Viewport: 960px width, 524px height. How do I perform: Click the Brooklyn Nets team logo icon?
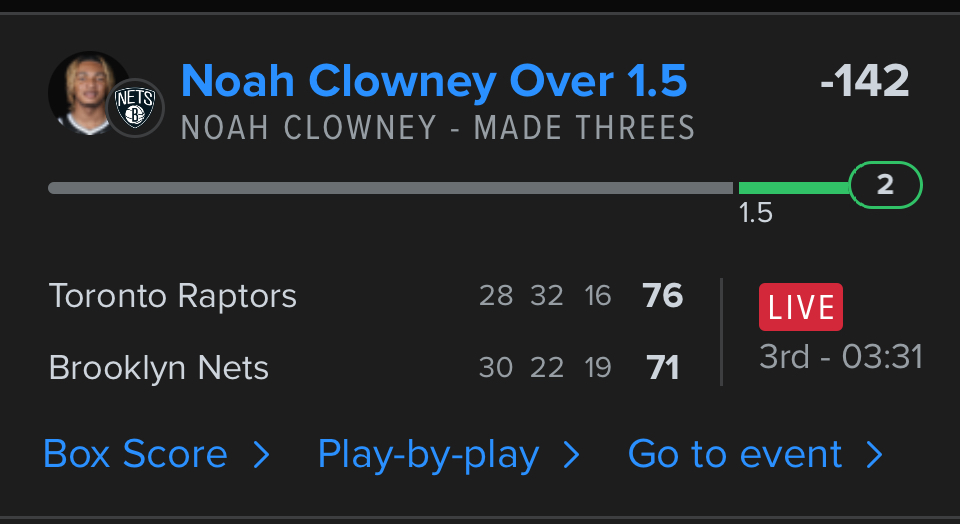(x=135, y=106)
